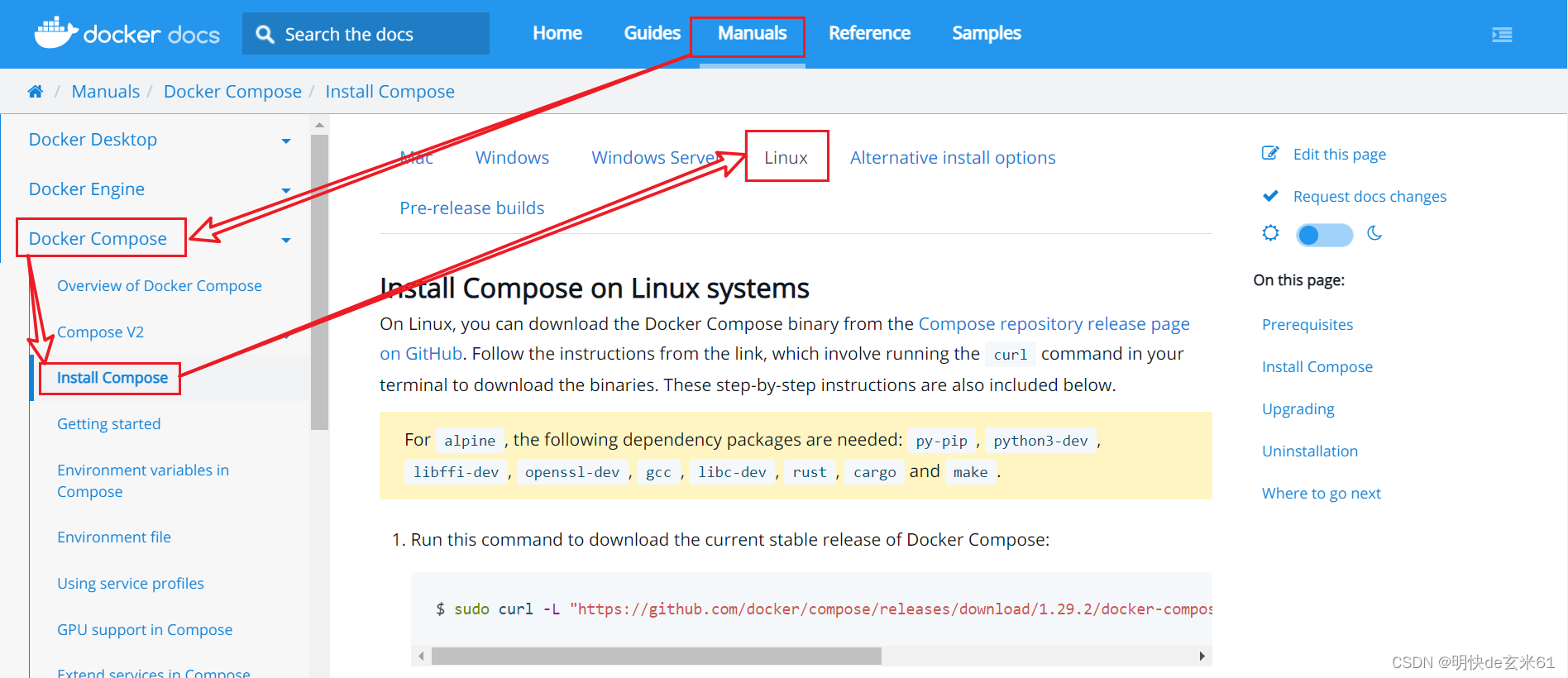1568x678 pixels.
Task: Open the Samples navigation item
Action: coord(987,33)
